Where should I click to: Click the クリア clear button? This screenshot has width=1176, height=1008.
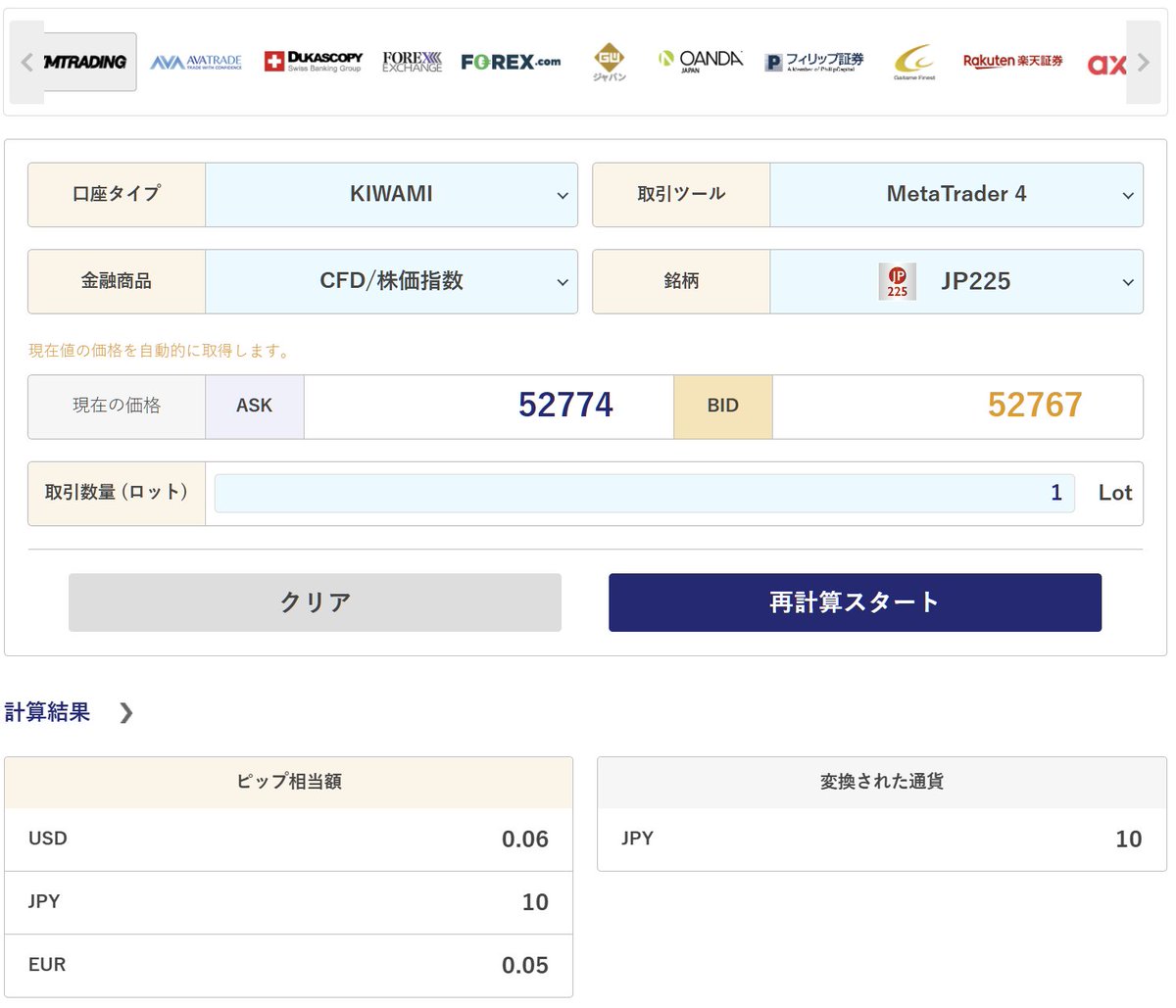(x=314, y=602)
